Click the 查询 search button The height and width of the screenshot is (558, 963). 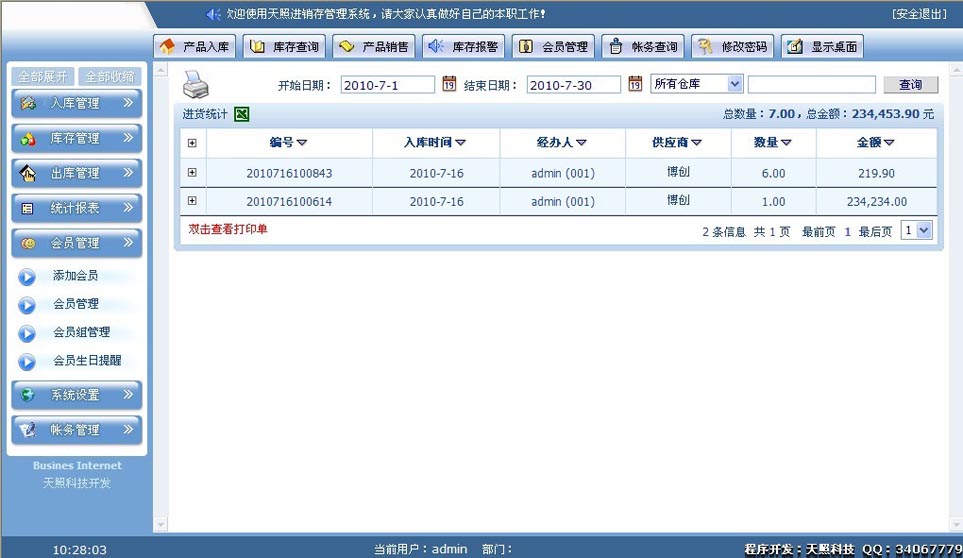click(911, 85)
